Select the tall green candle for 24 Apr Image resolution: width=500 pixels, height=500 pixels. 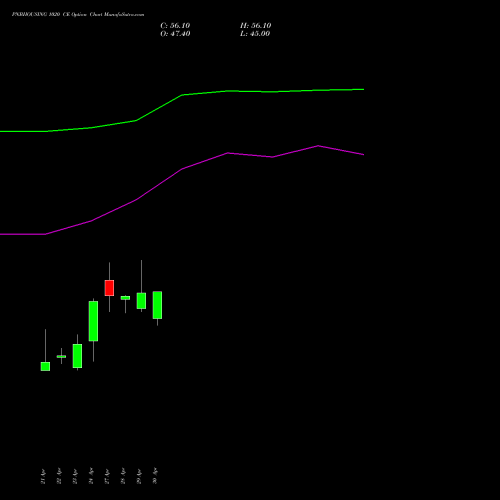[x=93, y=321]
